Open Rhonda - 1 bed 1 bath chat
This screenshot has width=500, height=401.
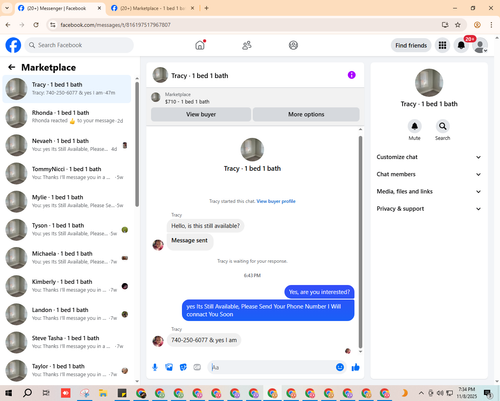click(67, 117)
